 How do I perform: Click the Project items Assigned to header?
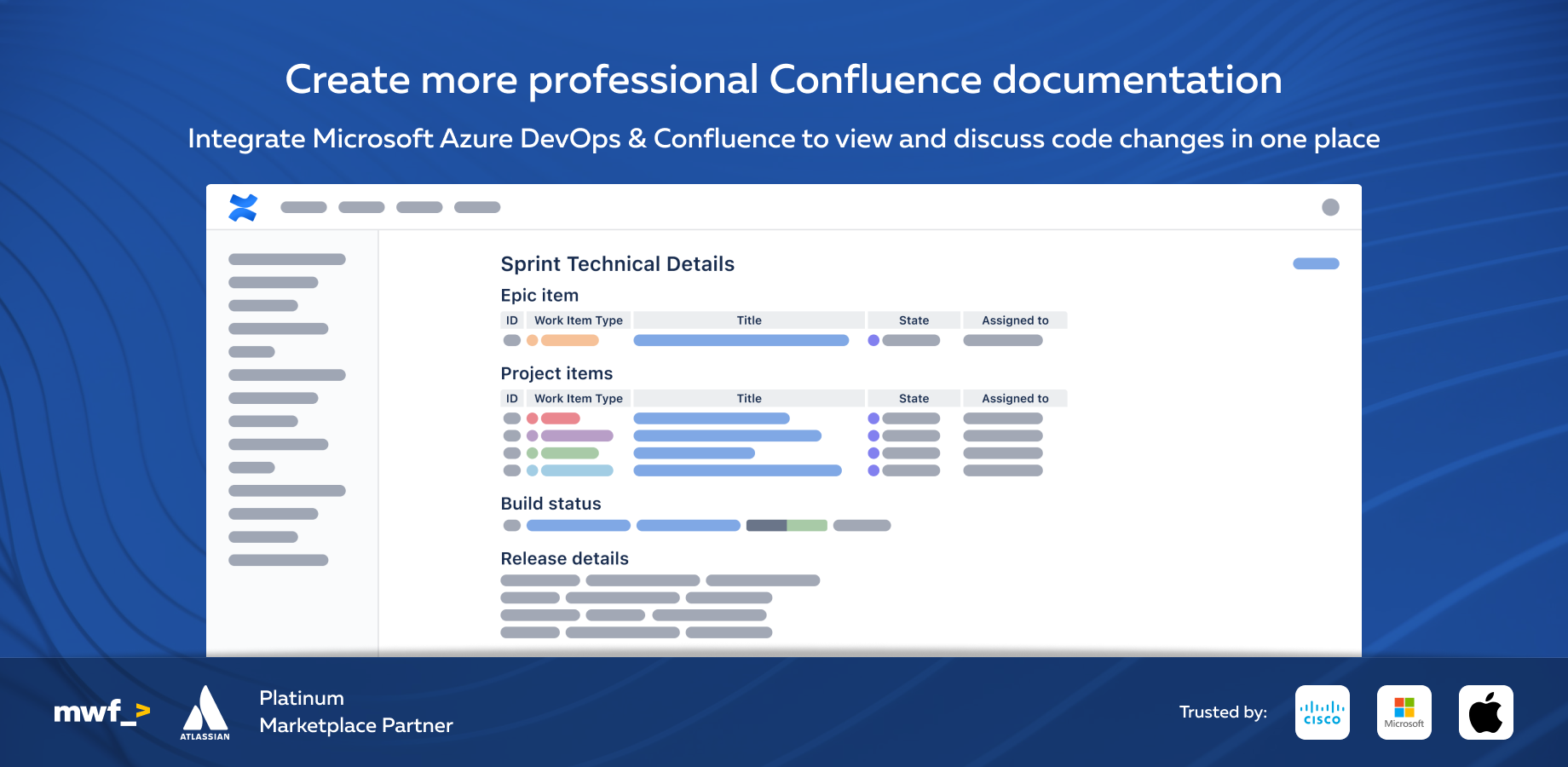point(1015,398)
